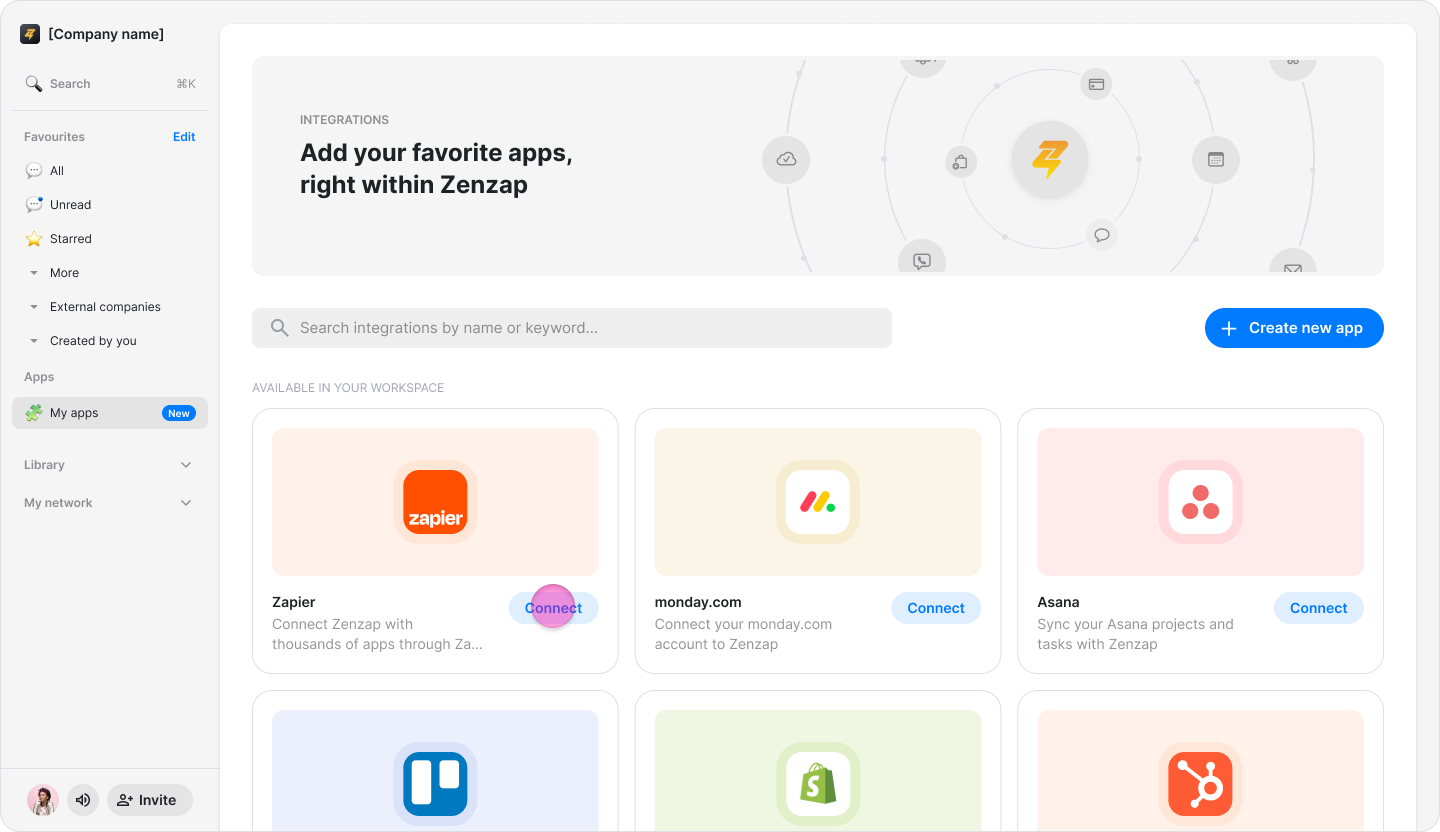Click the Asana app logo

1201,502
